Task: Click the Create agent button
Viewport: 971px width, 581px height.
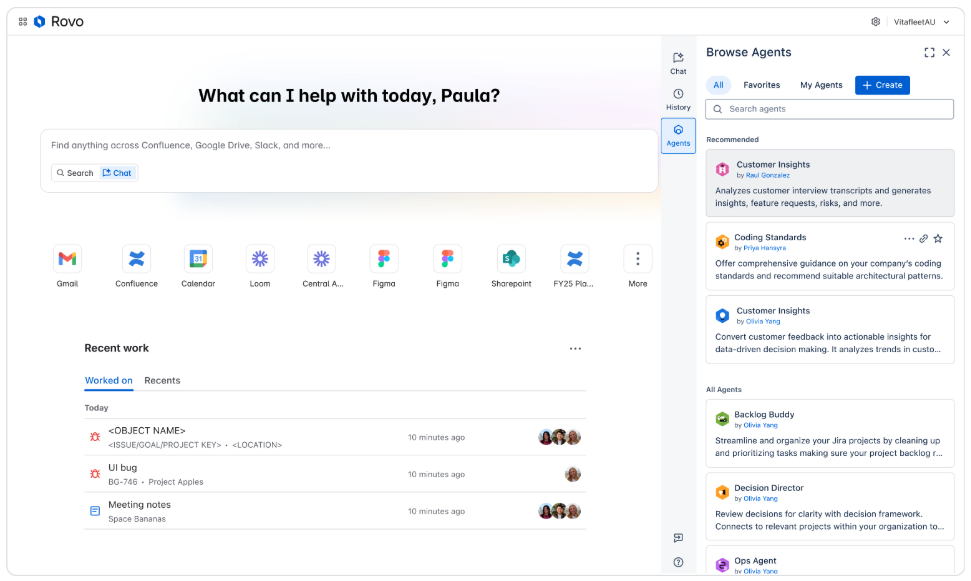Action: 882,85
